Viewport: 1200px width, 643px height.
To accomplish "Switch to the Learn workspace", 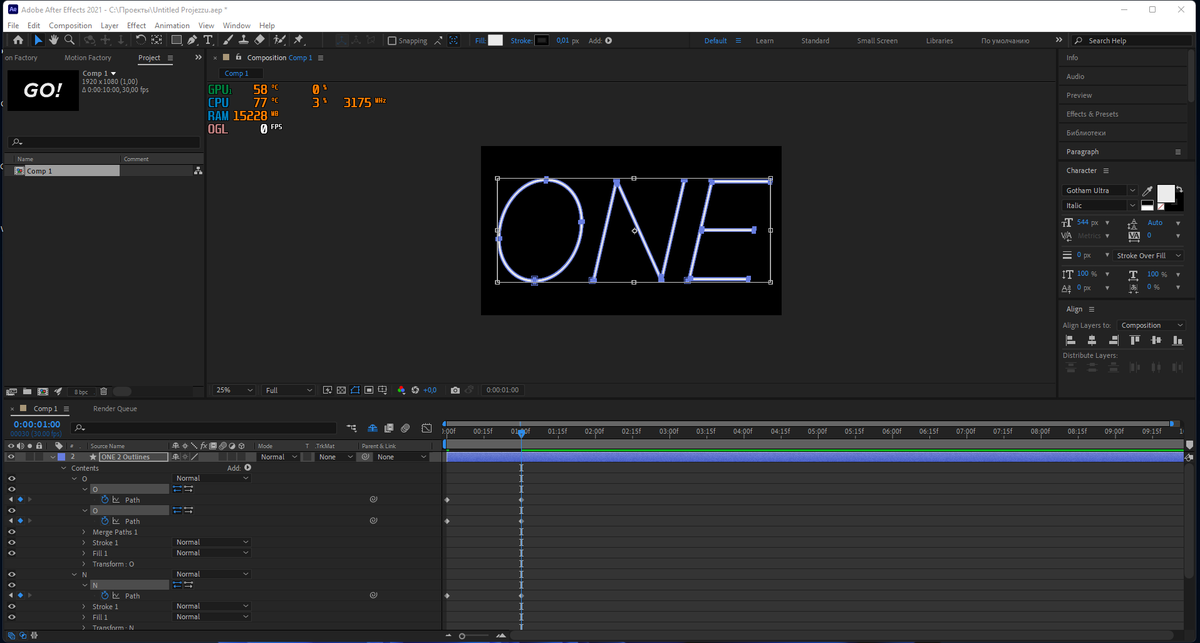I will tap(764, 41).
